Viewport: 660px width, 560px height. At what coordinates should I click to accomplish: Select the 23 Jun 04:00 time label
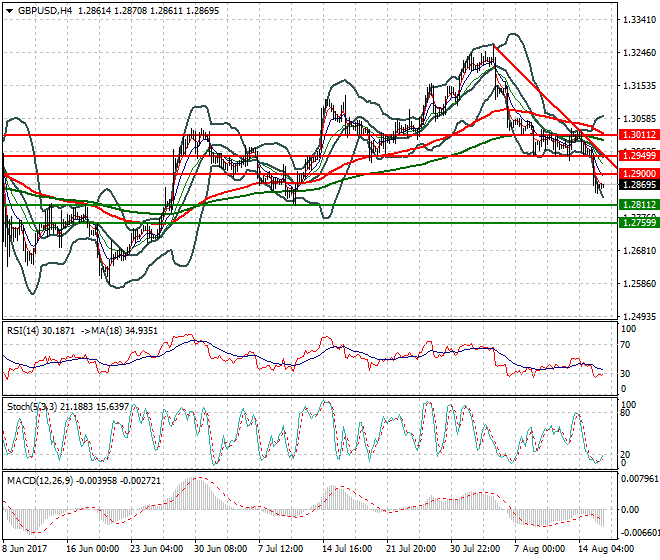(157, 549)
